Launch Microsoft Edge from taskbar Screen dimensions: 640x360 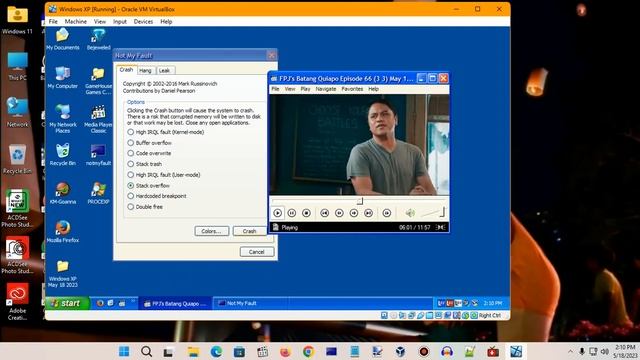click(216, 351)
